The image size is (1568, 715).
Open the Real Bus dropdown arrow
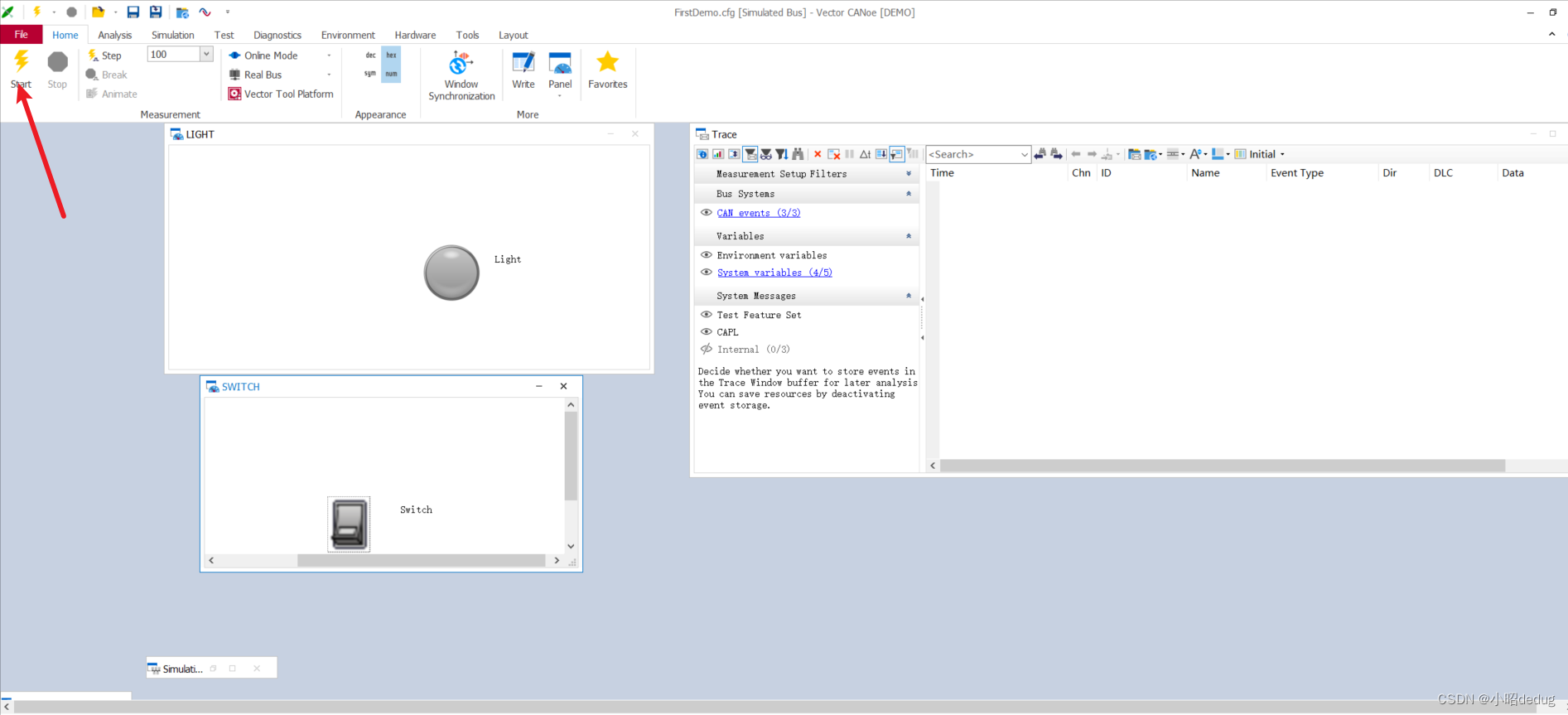click(329, 75)
